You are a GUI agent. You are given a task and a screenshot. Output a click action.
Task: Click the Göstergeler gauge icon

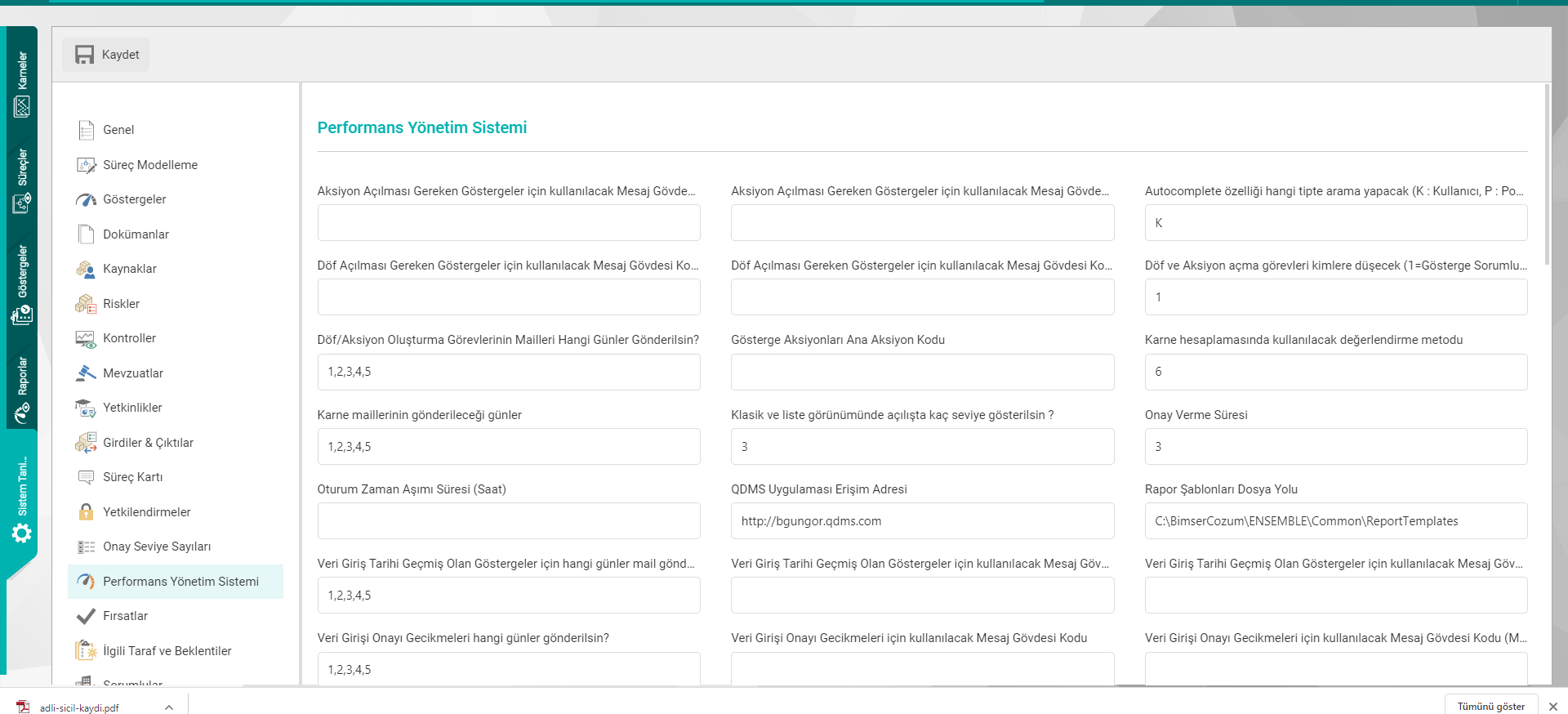point(86,199)
